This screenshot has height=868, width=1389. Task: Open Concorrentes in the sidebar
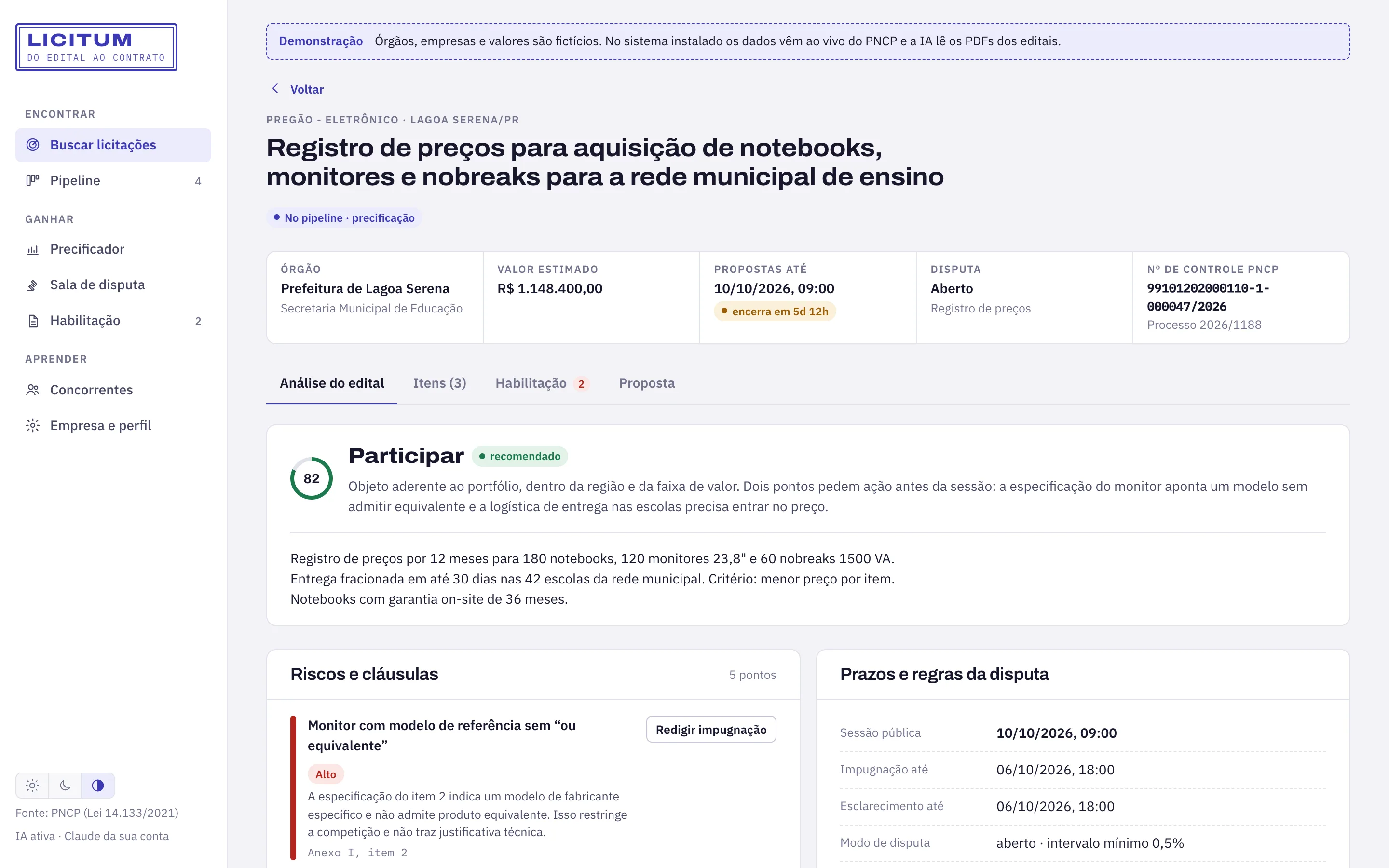113,390
